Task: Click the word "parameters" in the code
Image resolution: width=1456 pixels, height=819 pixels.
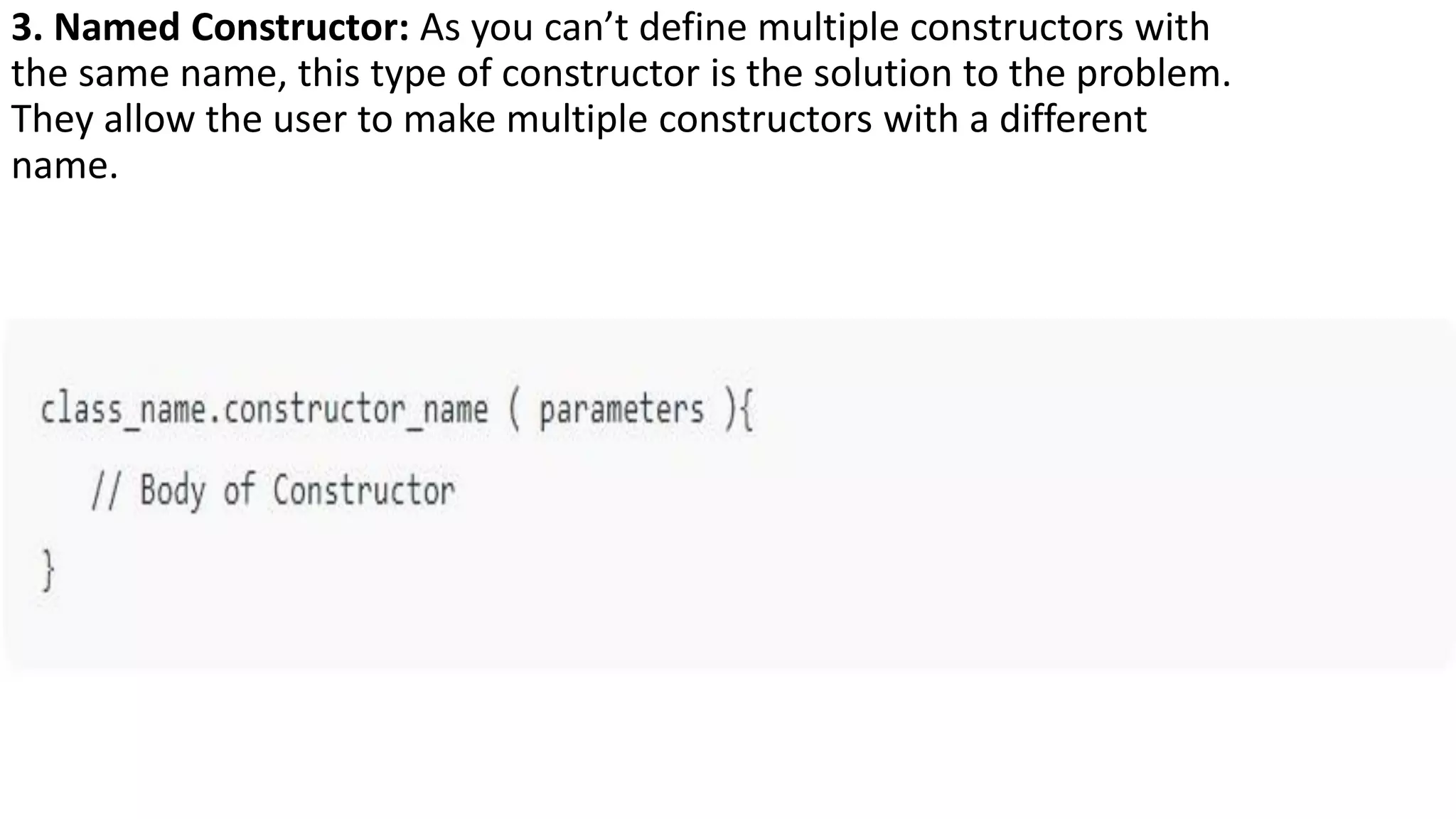Action: (621, 410)
